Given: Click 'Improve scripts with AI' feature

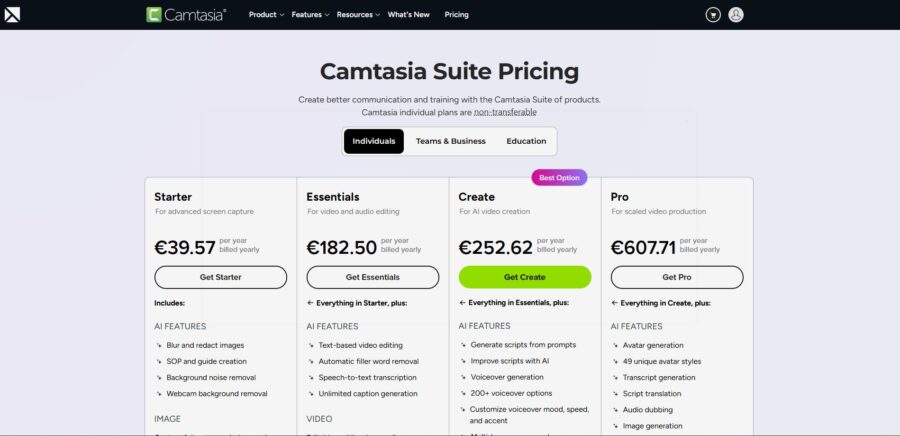Looking at the screenshot, I should click(x=510, y=361).
